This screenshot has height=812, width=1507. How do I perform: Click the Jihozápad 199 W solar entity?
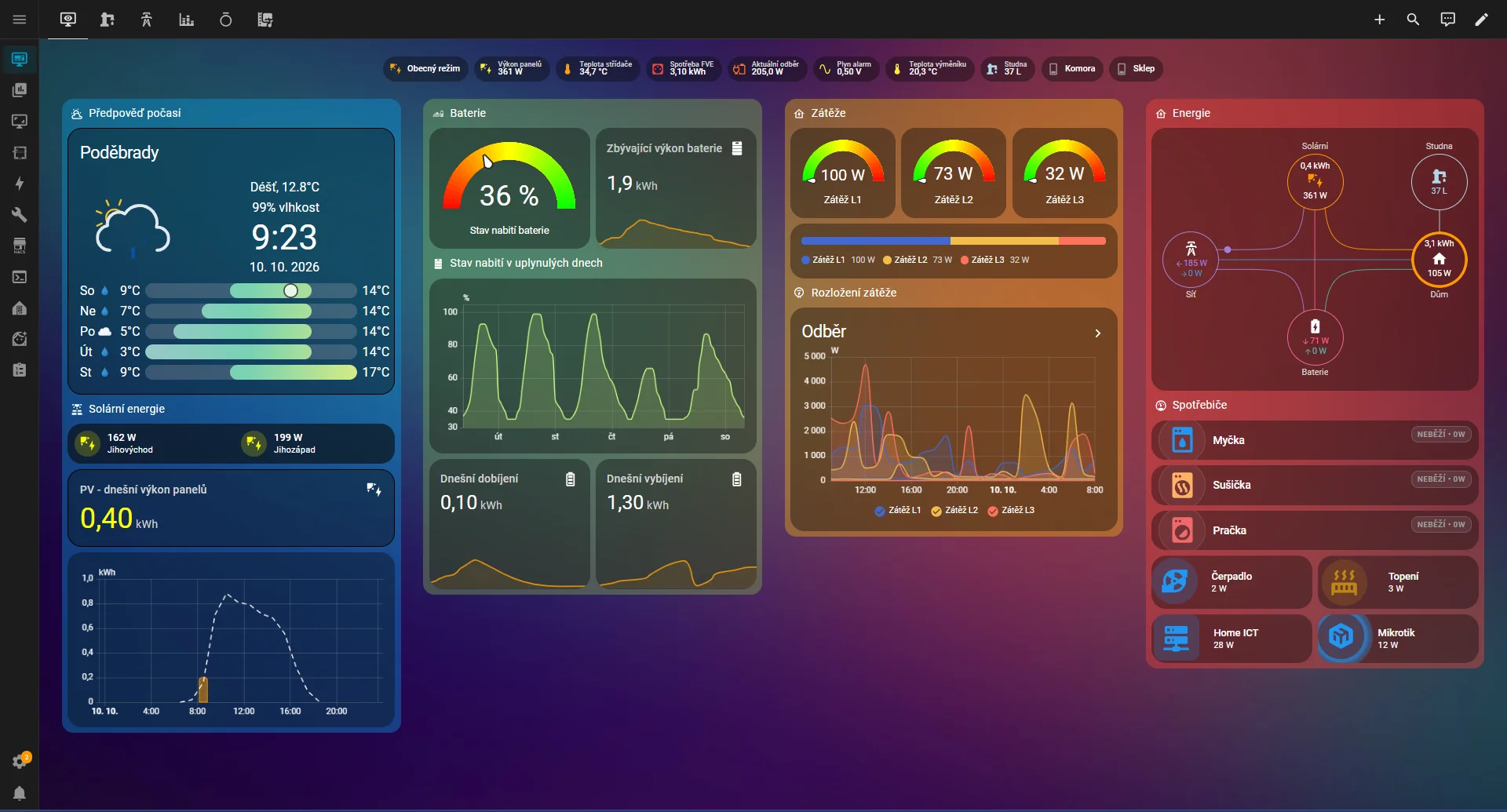(314, 443)
